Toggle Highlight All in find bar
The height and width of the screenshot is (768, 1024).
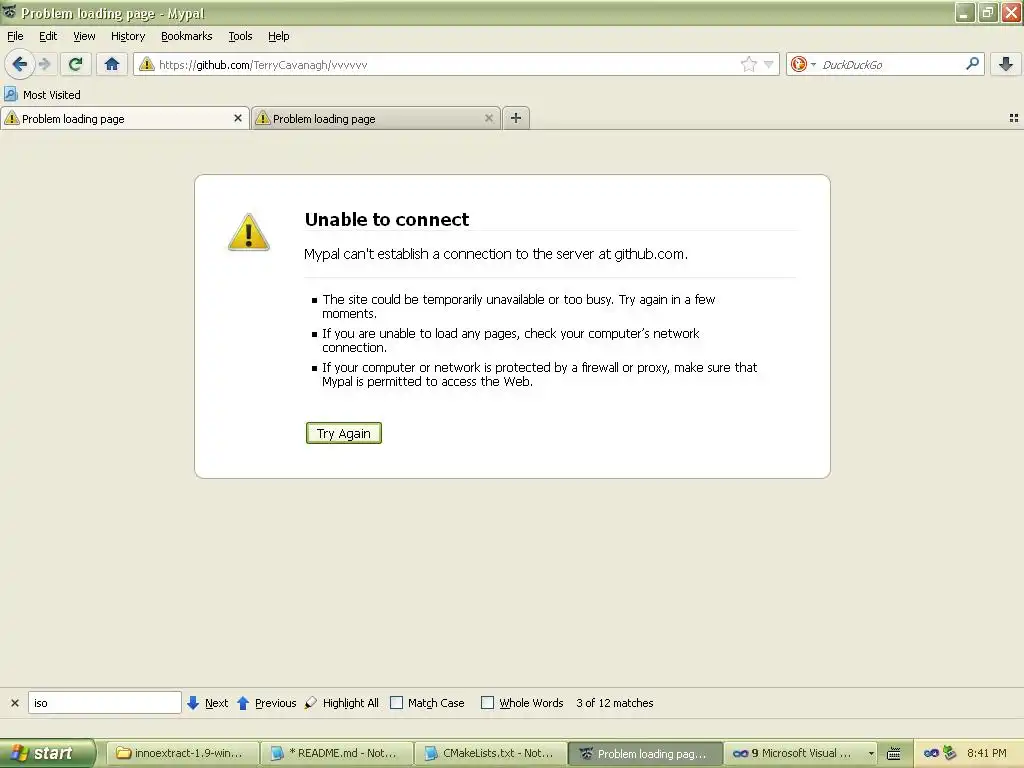pyautogui.click(x=342, y=703)
